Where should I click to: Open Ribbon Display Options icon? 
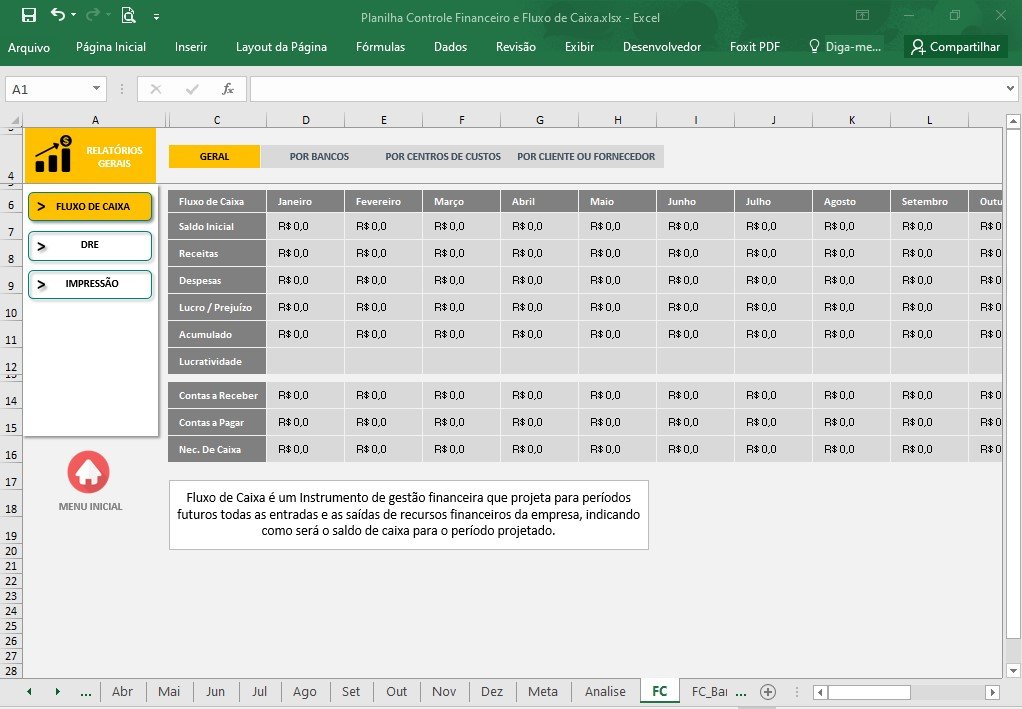coord(862,15)
